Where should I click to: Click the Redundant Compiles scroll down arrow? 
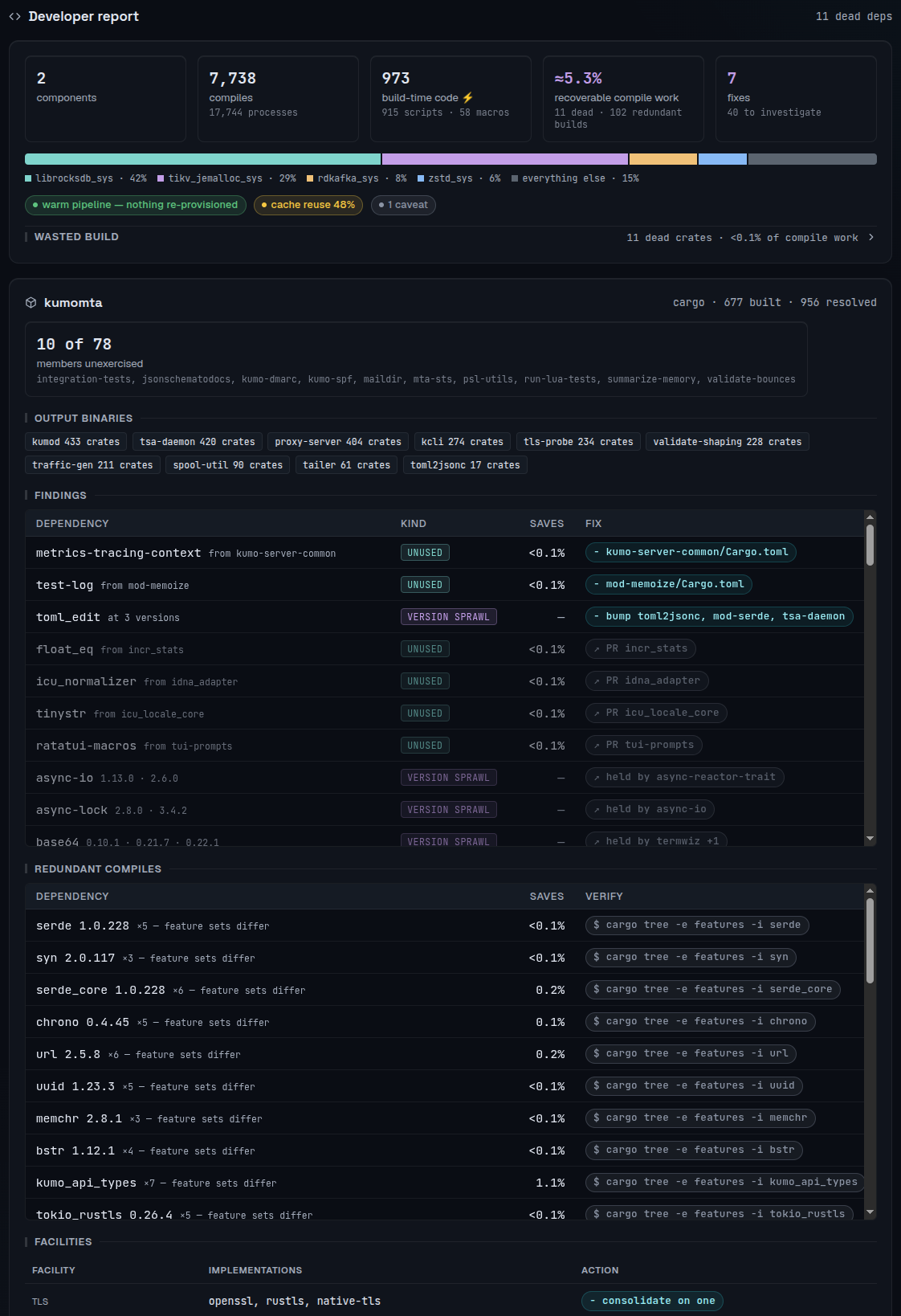coord(870,1212)
